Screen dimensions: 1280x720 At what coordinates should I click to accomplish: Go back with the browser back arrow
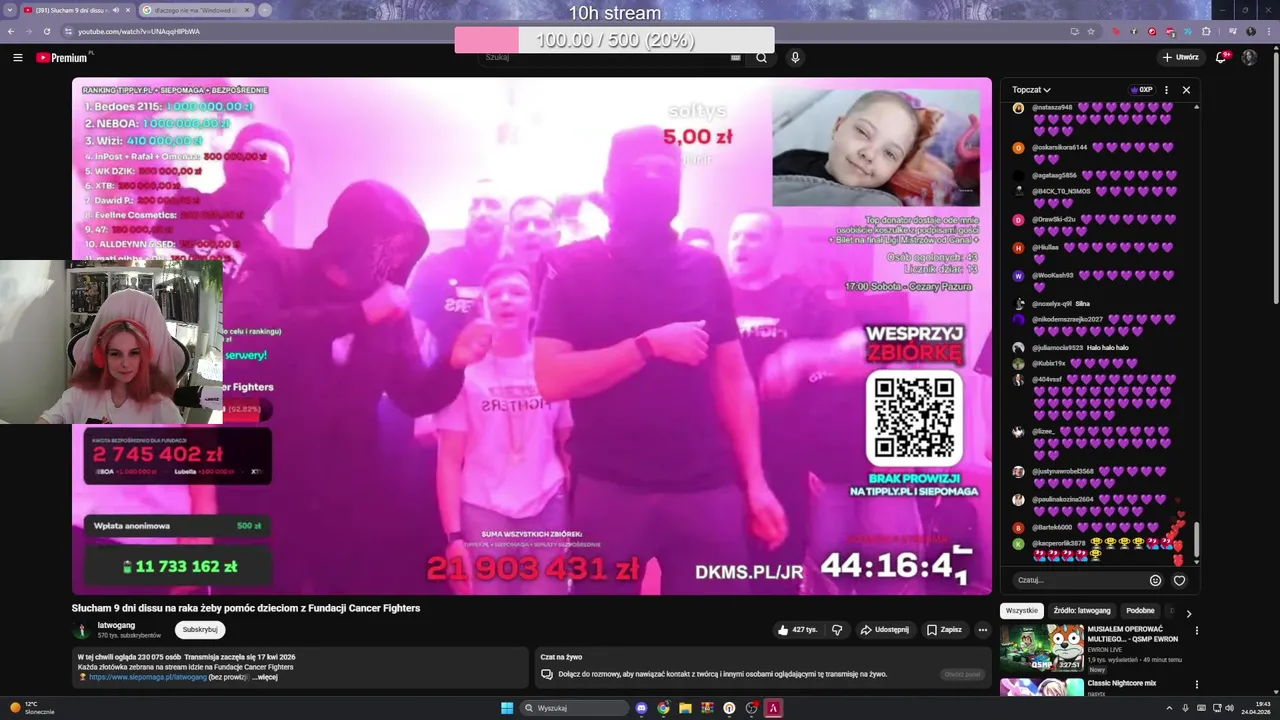pyautogui.click(x=11, y=31)
